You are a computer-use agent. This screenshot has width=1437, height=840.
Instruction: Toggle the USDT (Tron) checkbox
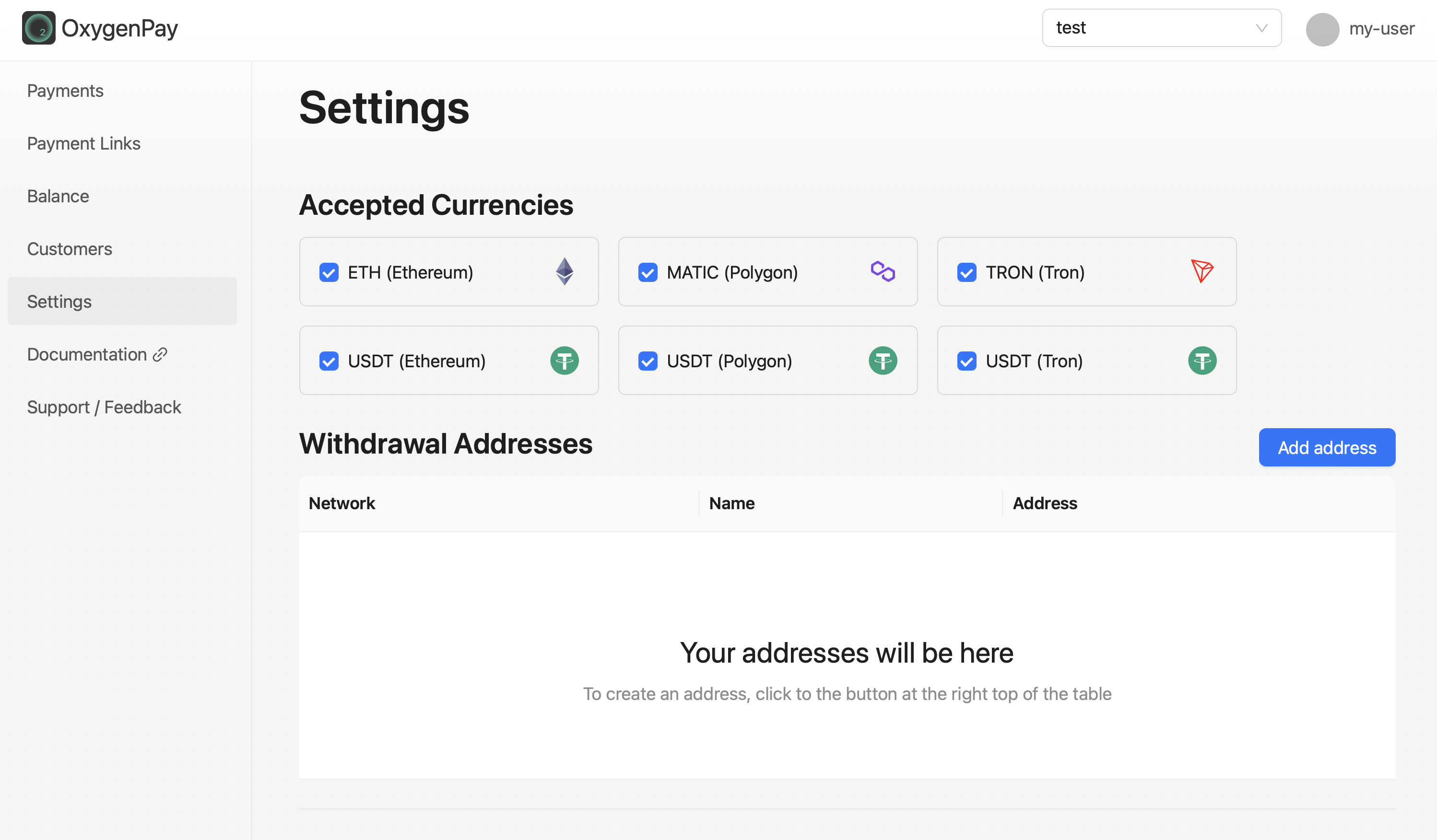[x=966, y=361]
